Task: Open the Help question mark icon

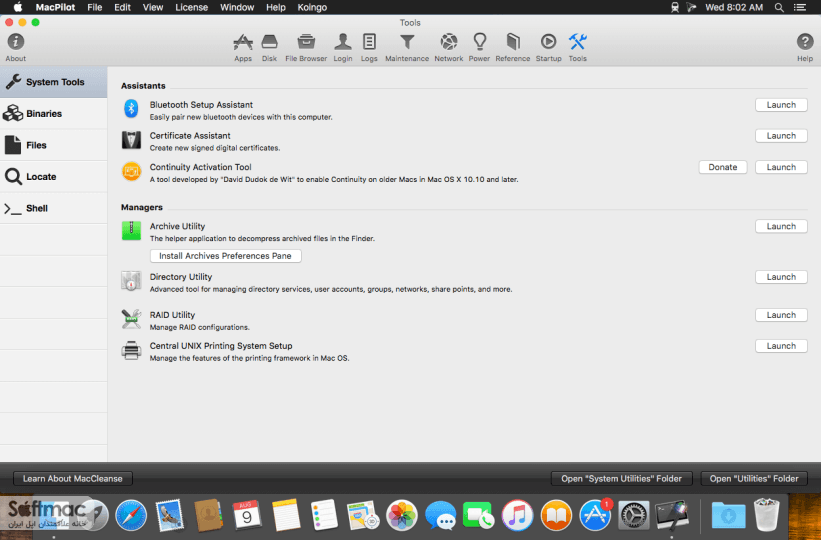Action: point(805,42)
